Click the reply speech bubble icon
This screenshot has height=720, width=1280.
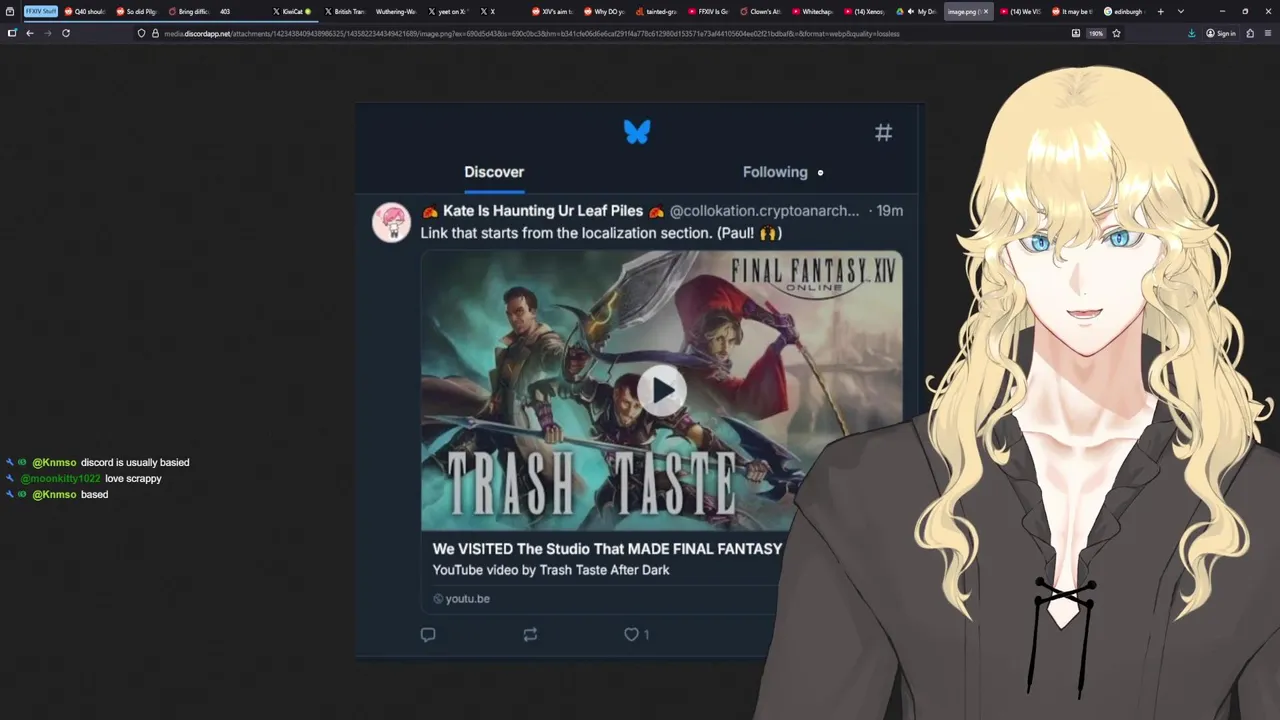click(x=428, y=634)
